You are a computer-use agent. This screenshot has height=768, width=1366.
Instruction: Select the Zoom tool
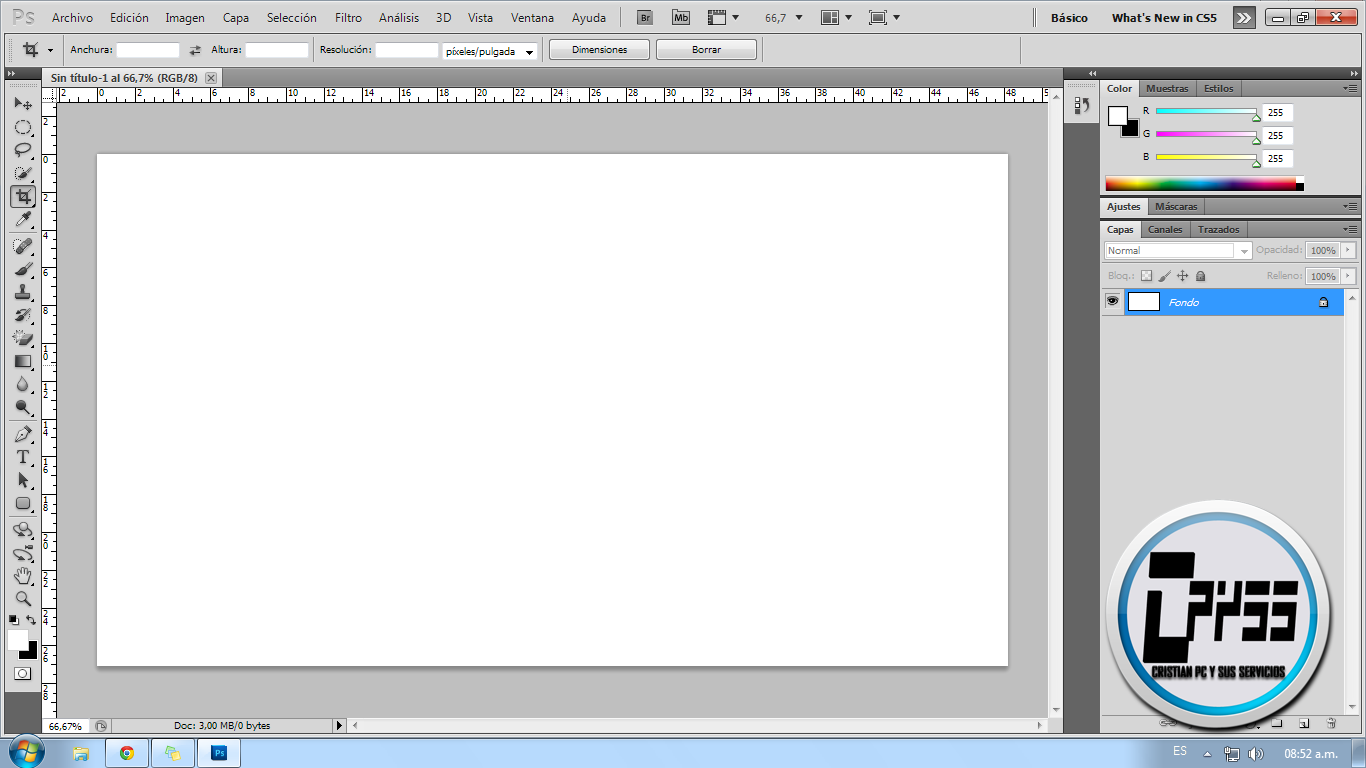tap(22, 599)
